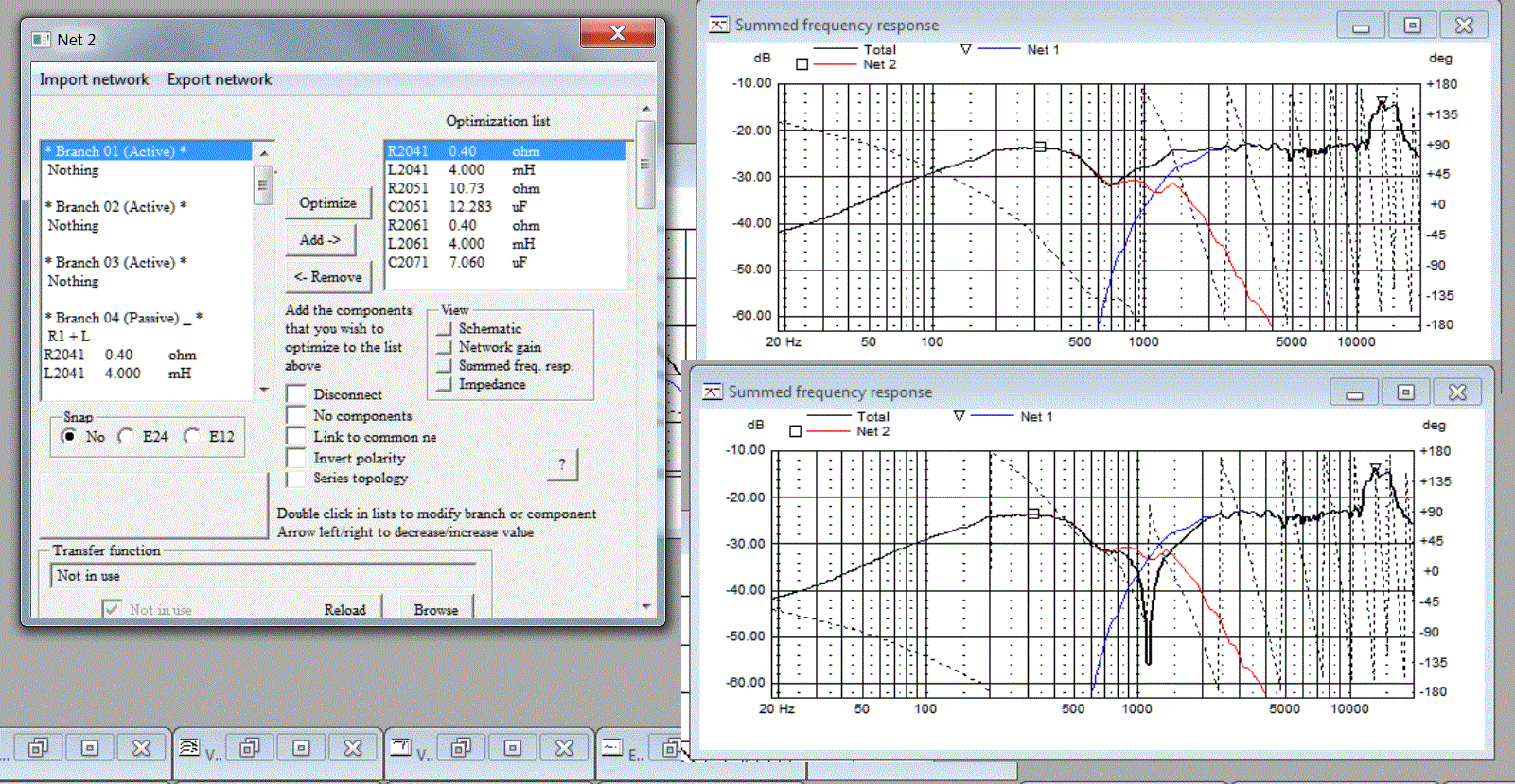Click the branch list scroll-down arrow
This screenshot has width=1515, height=784.
pos(264,389)
